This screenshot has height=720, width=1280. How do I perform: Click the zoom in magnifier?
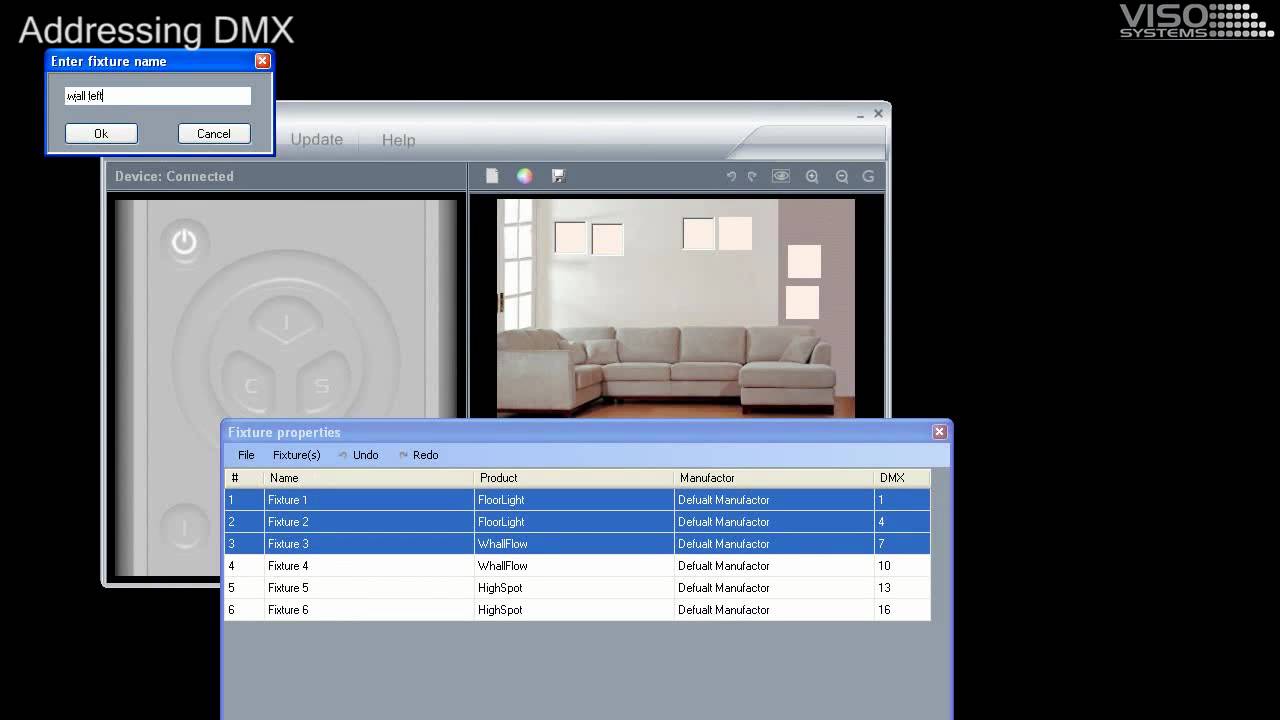tap(812, 176)
